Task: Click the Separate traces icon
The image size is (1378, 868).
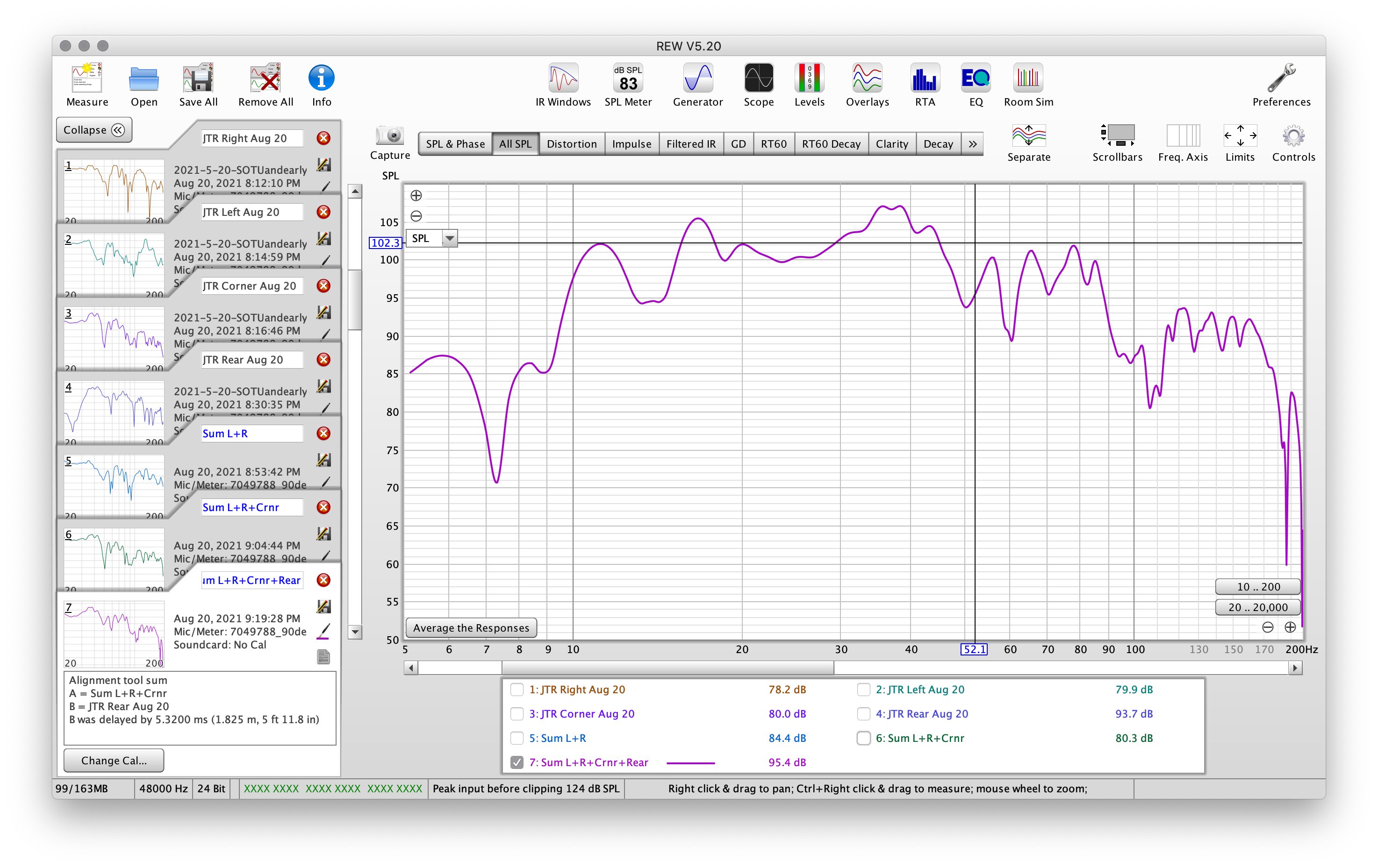Action: [x=1028, y=143]
